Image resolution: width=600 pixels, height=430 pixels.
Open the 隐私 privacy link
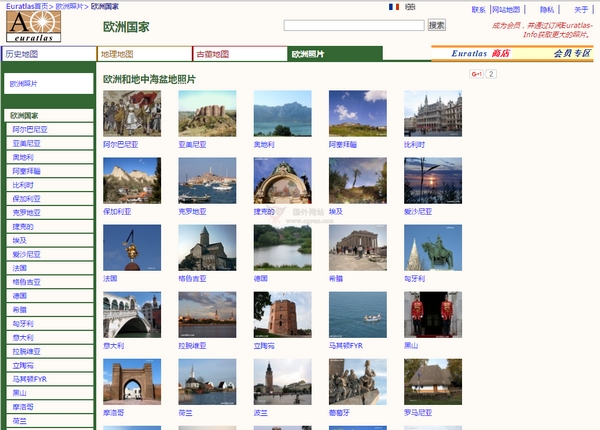click(x=547, y=10)
